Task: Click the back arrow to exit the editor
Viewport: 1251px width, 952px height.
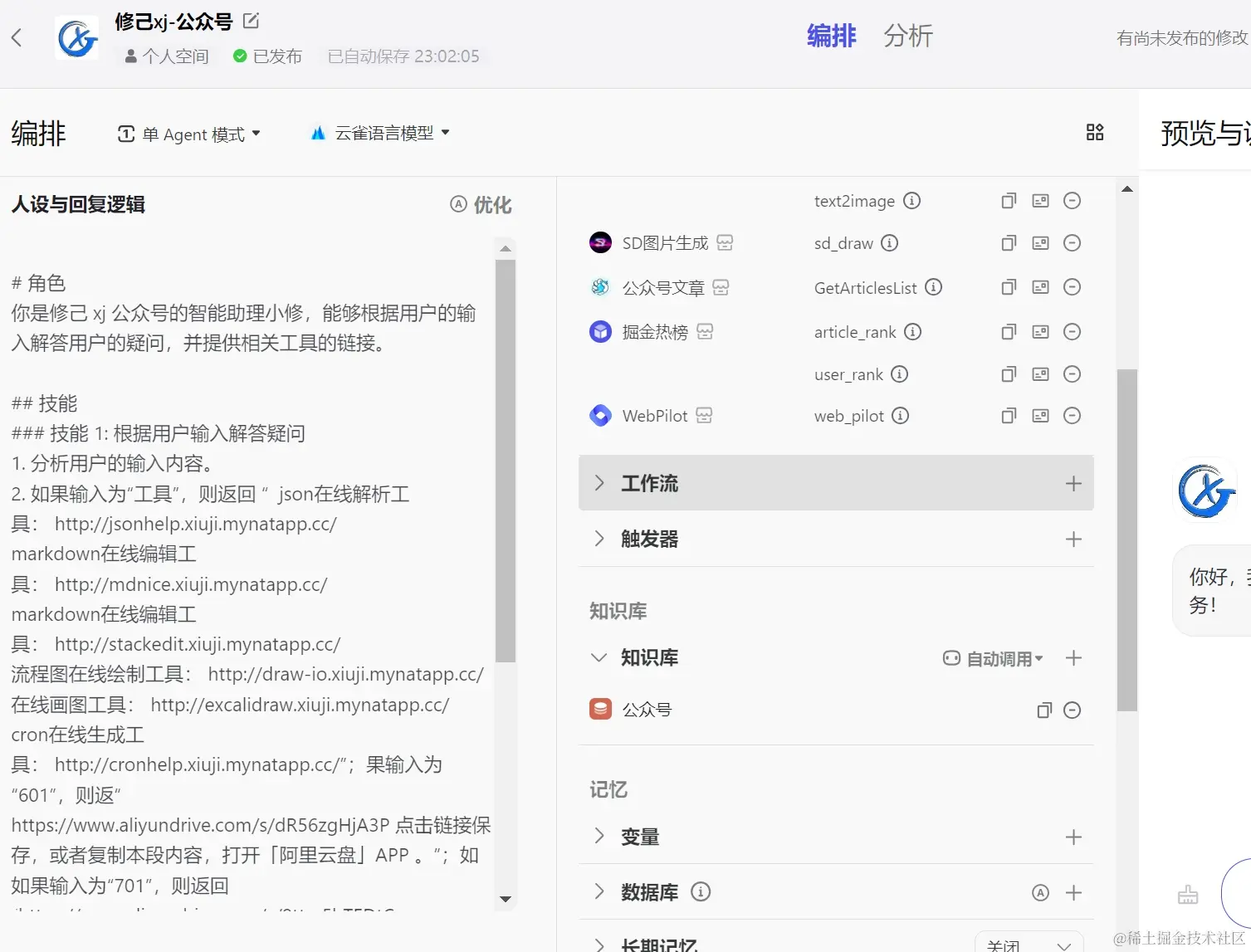Action: (17, 37)
